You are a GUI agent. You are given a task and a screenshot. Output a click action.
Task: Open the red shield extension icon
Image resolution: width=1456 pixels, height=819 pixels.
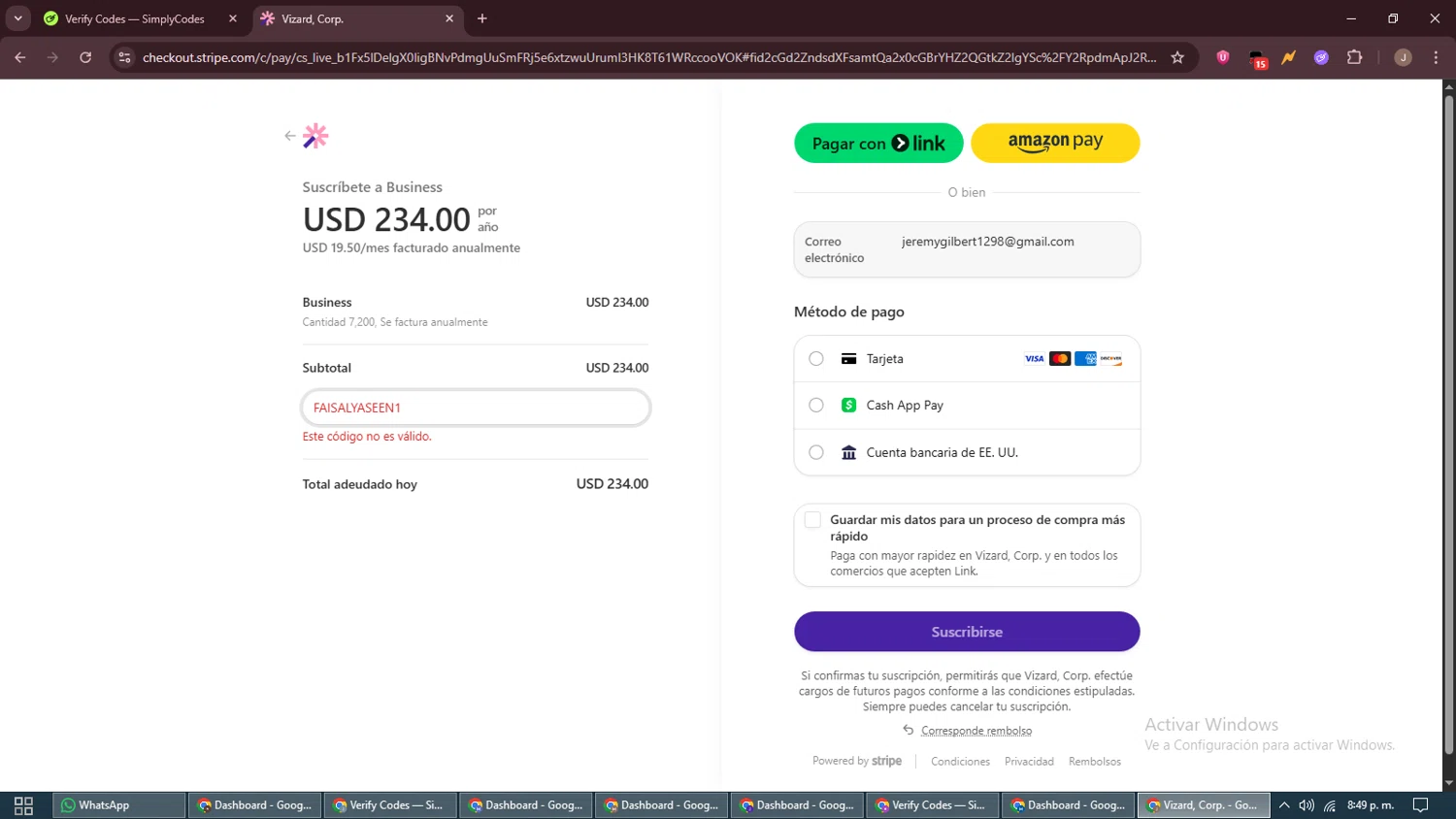click(1223, 57)
